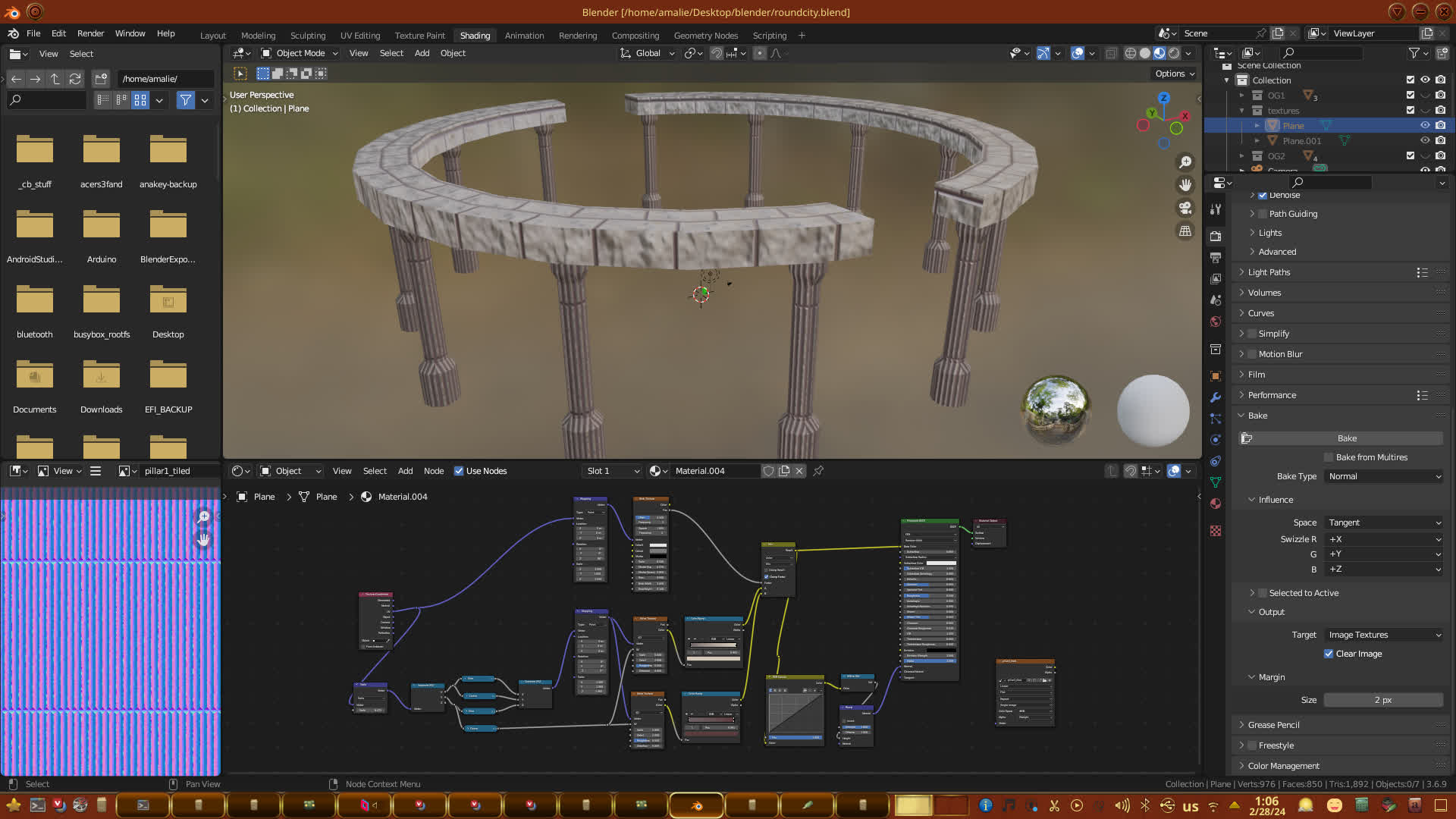The height and width of the screenshot is (819, 1456).
Task: Refresh the file browser directory
Action: point(74,79)
